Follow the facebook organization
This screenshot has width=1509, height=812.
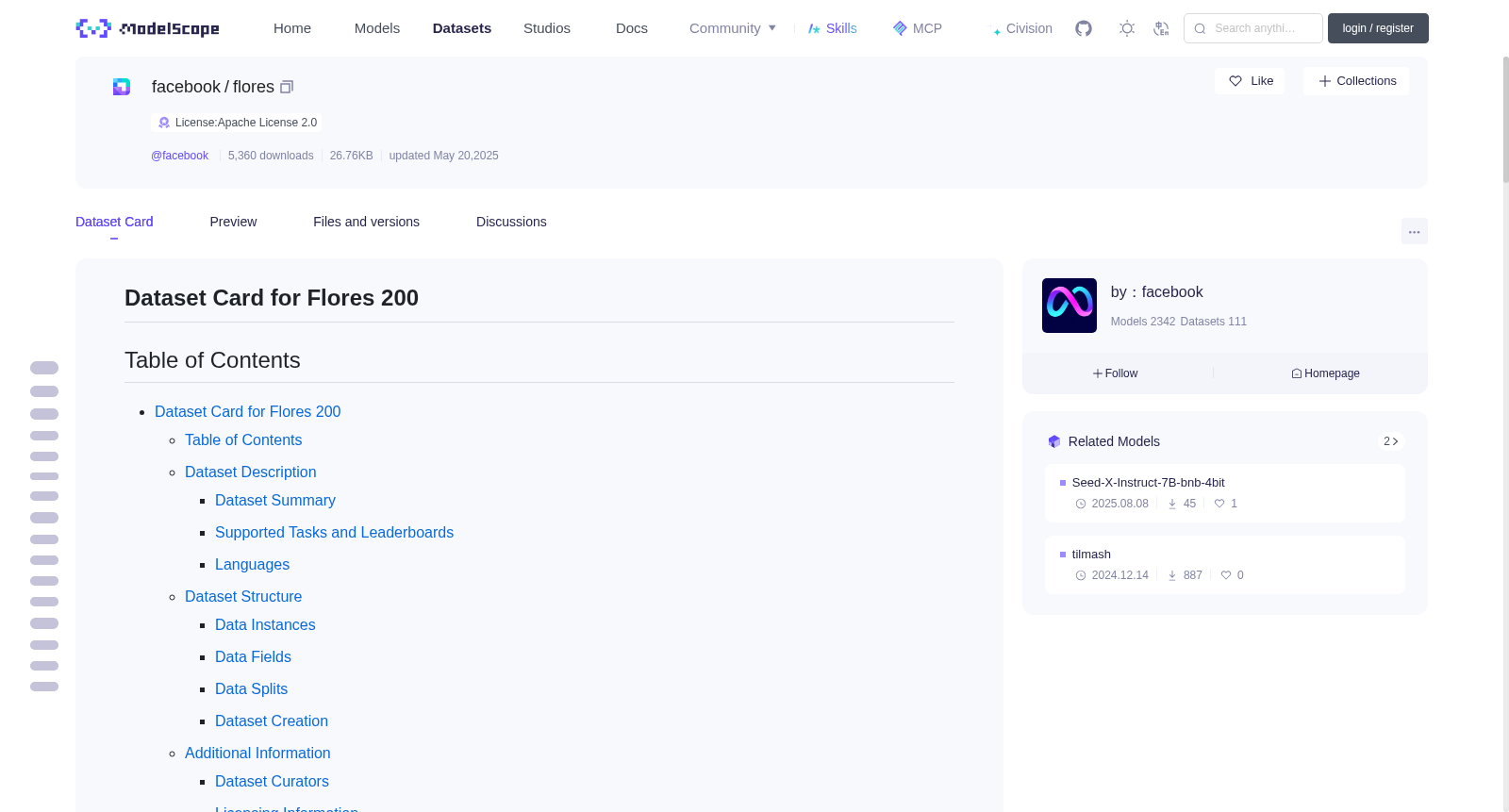click(1116, 373)
